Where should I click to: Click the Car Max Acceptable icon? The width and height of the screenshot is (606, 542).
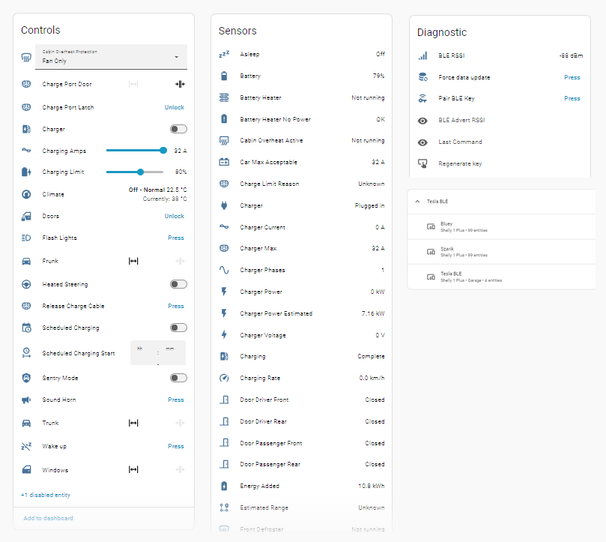pyautogui.click(x=224, y=162)
